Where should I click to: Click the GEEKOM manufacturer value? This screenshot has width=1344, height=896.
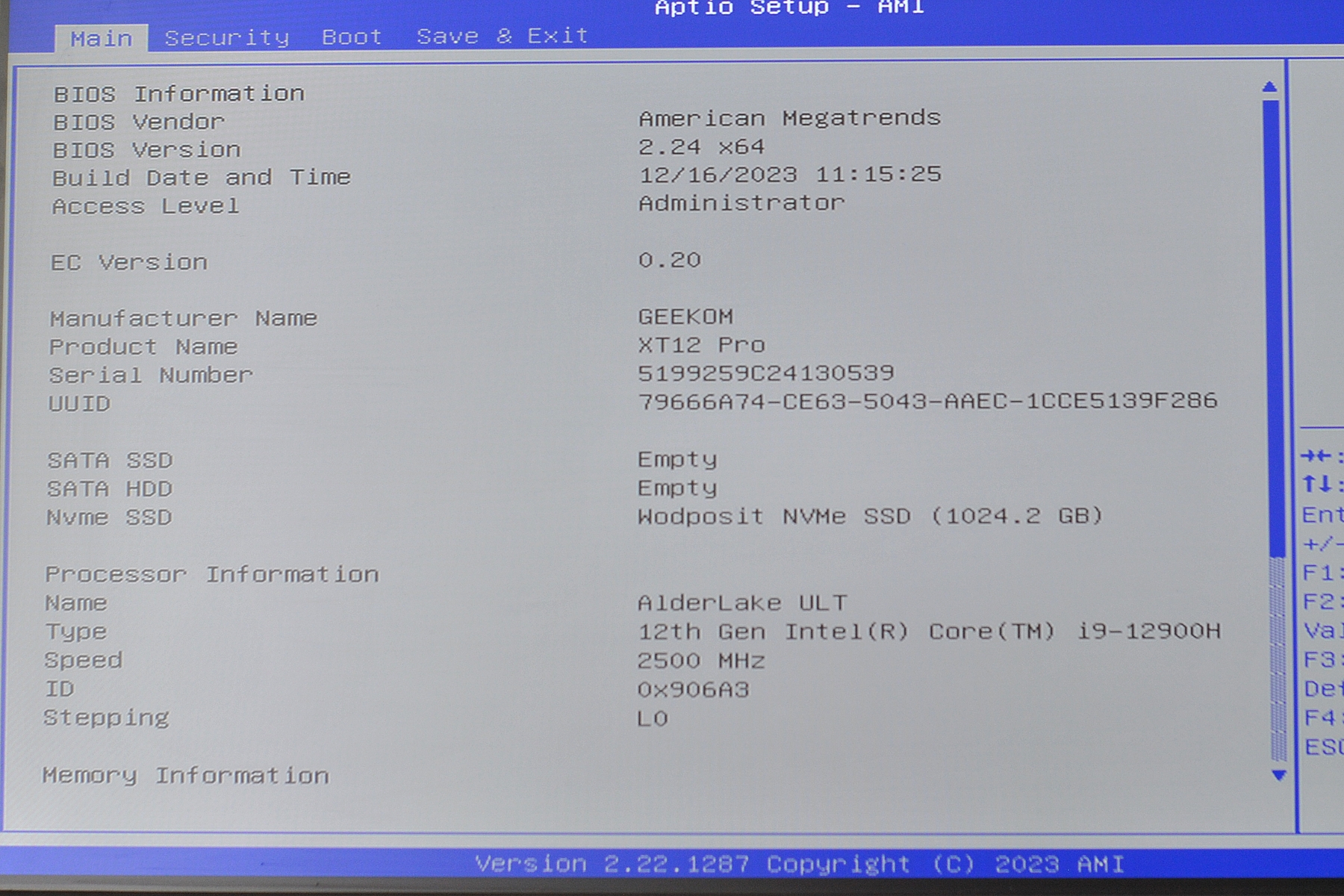tap(685, 317)
